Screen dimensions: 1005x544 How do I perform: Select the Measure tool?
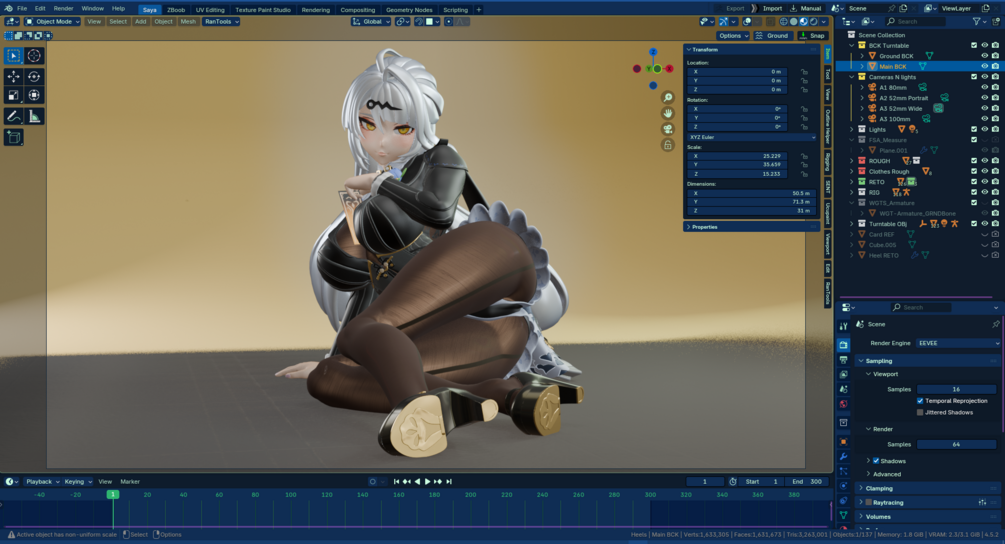(34, 117)
